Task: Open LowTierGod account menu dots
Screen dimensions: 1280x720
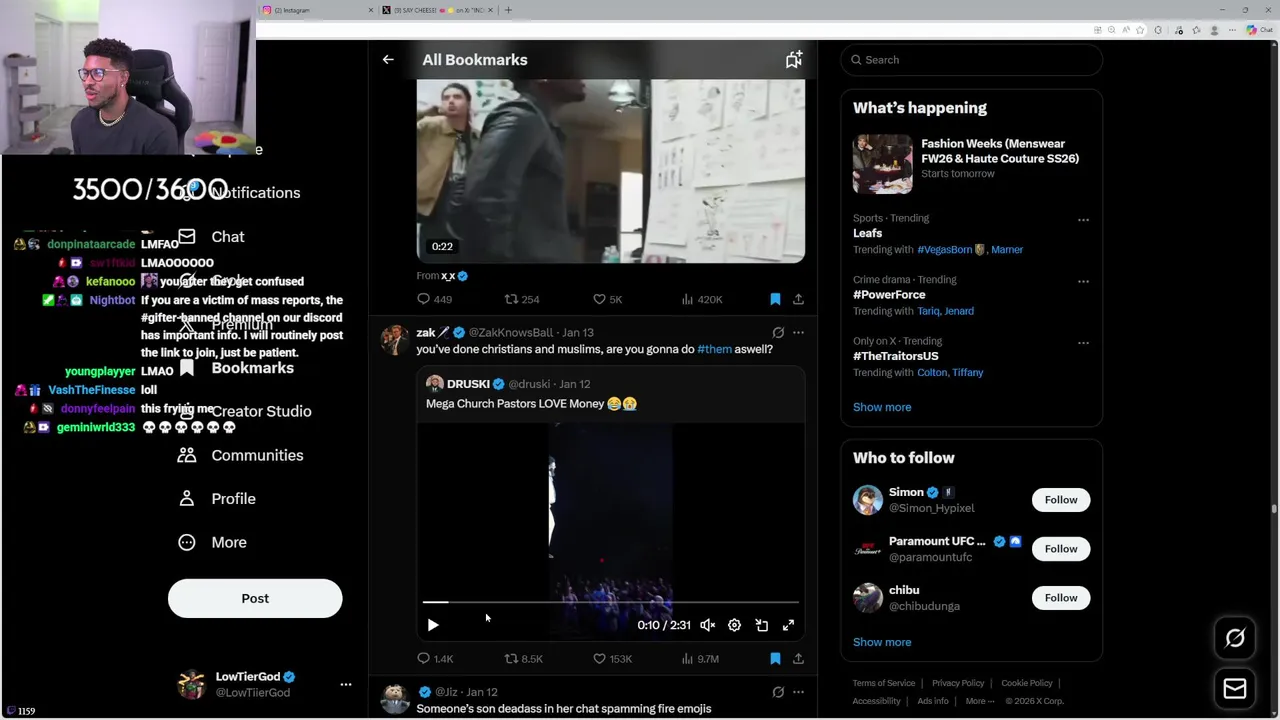Action: pyautogui.click(x=346, y=685)
